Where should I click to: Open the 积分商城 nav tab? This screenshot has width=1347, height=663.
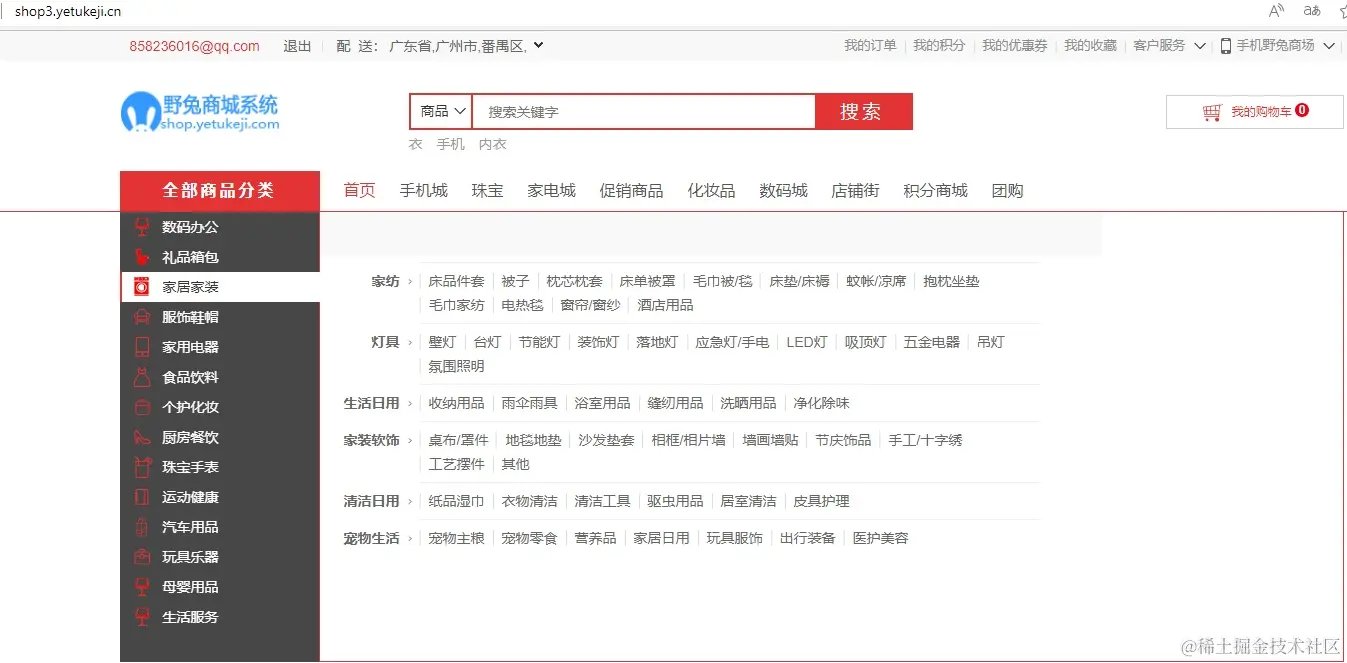pos(936,191)
